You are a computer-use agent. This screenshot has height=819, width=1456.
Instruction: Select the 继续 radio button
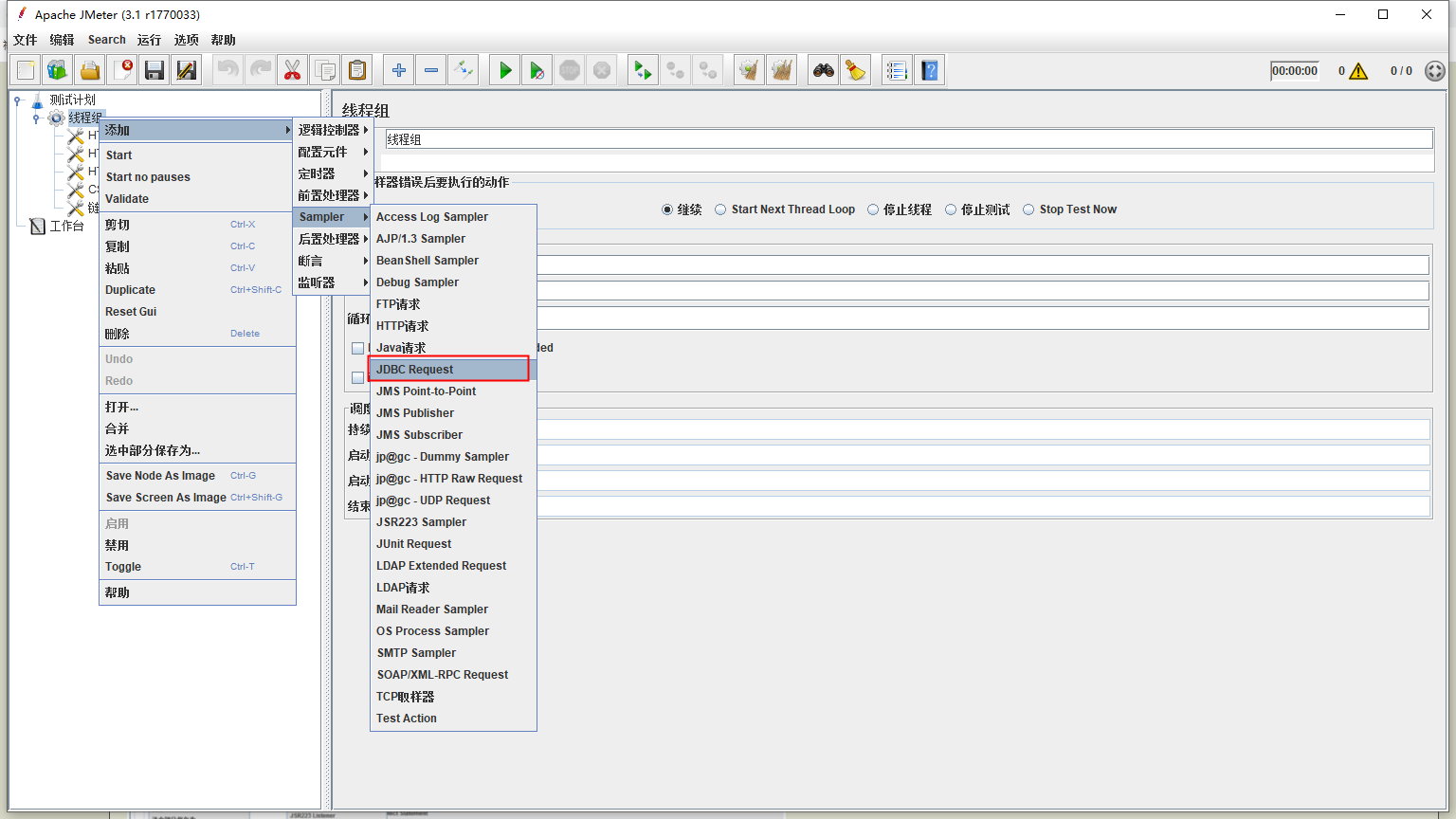[x=667, y=209]
